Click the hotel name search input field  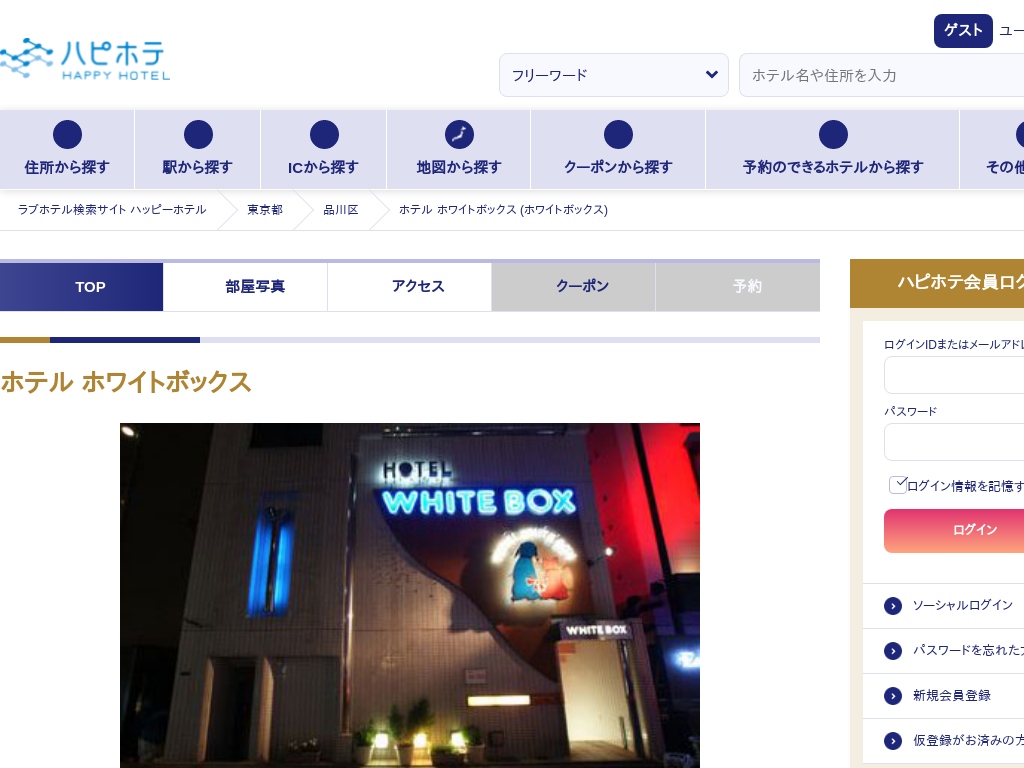880,75
